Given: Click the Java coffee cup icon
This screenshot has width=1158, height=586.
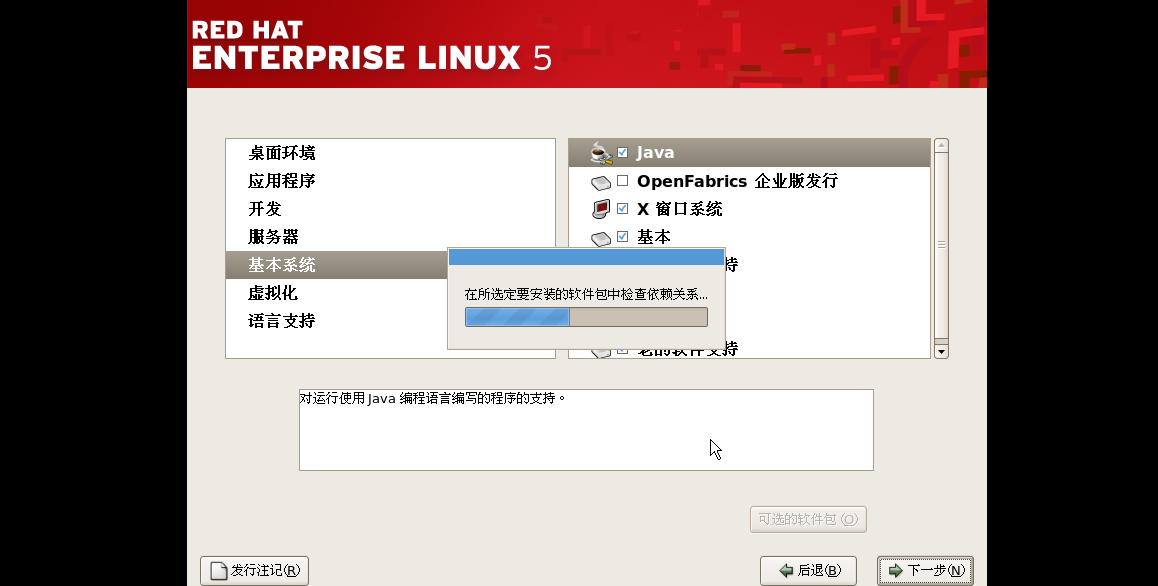Looking at the screenshot, I should [598, 152].
